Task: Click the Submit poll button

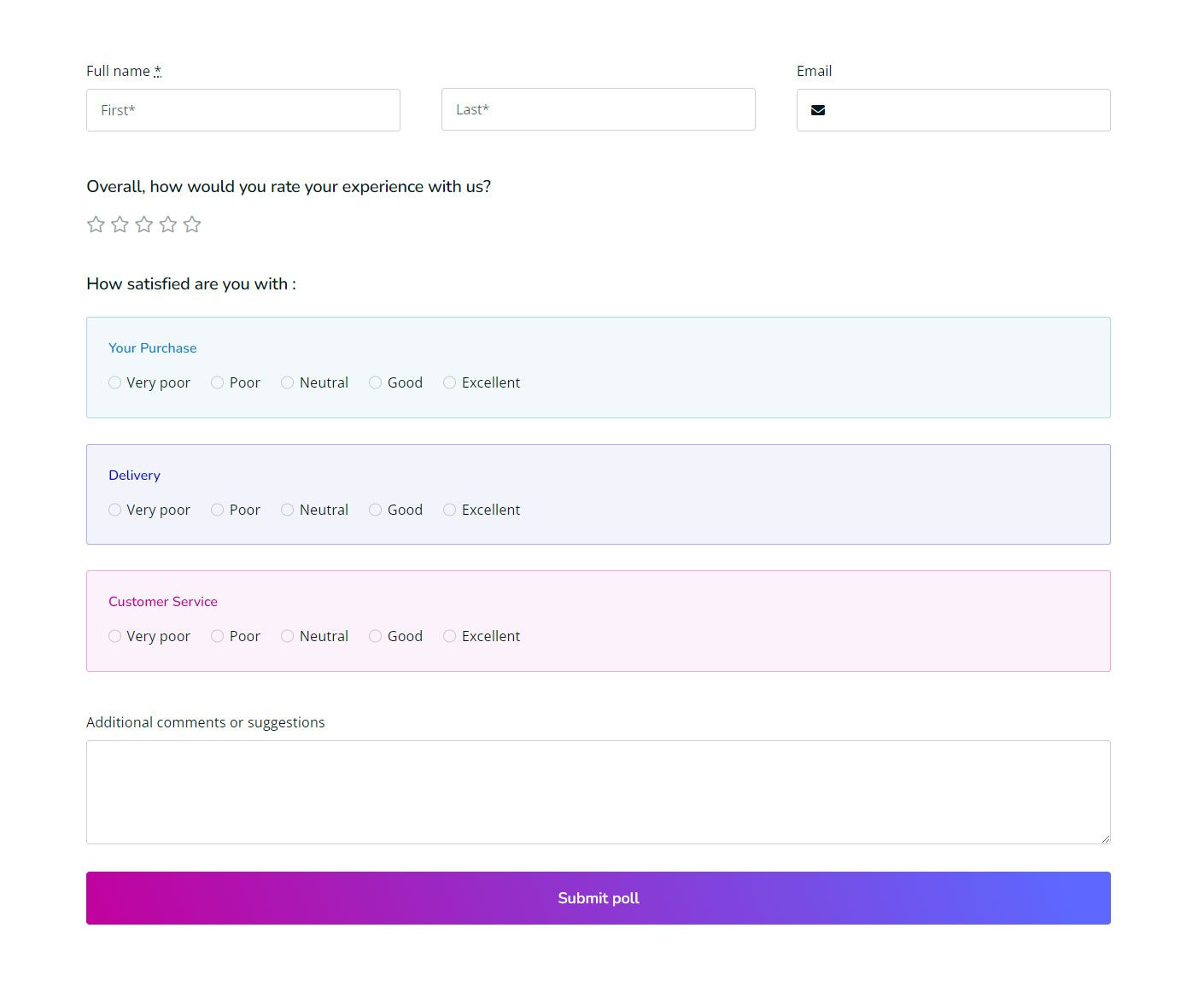Action: tap(599, 898)
